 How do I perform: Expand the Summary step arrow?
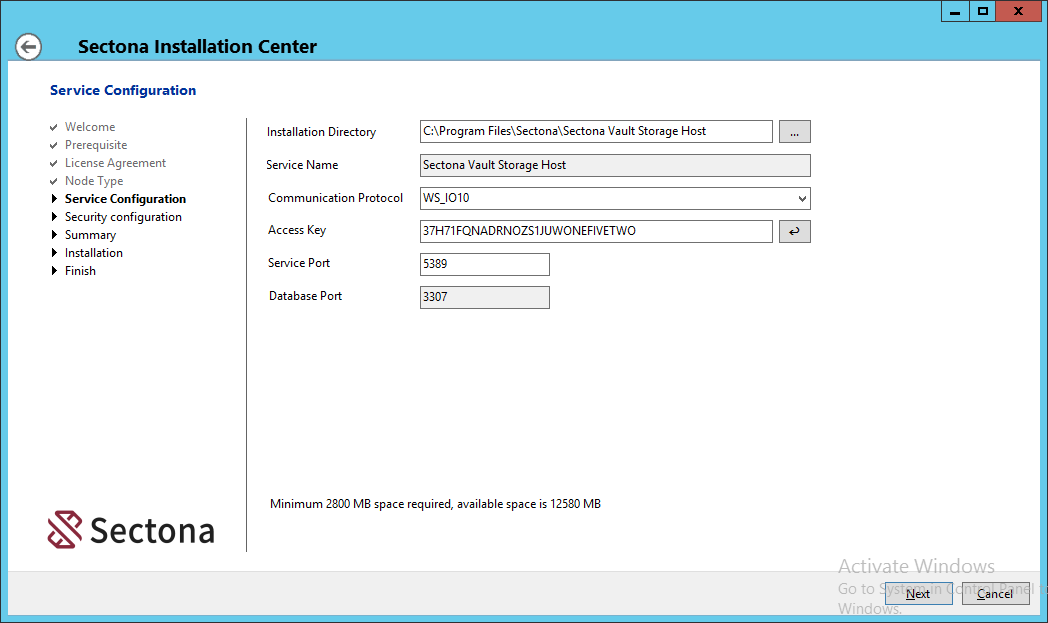[x=55, y=235]
